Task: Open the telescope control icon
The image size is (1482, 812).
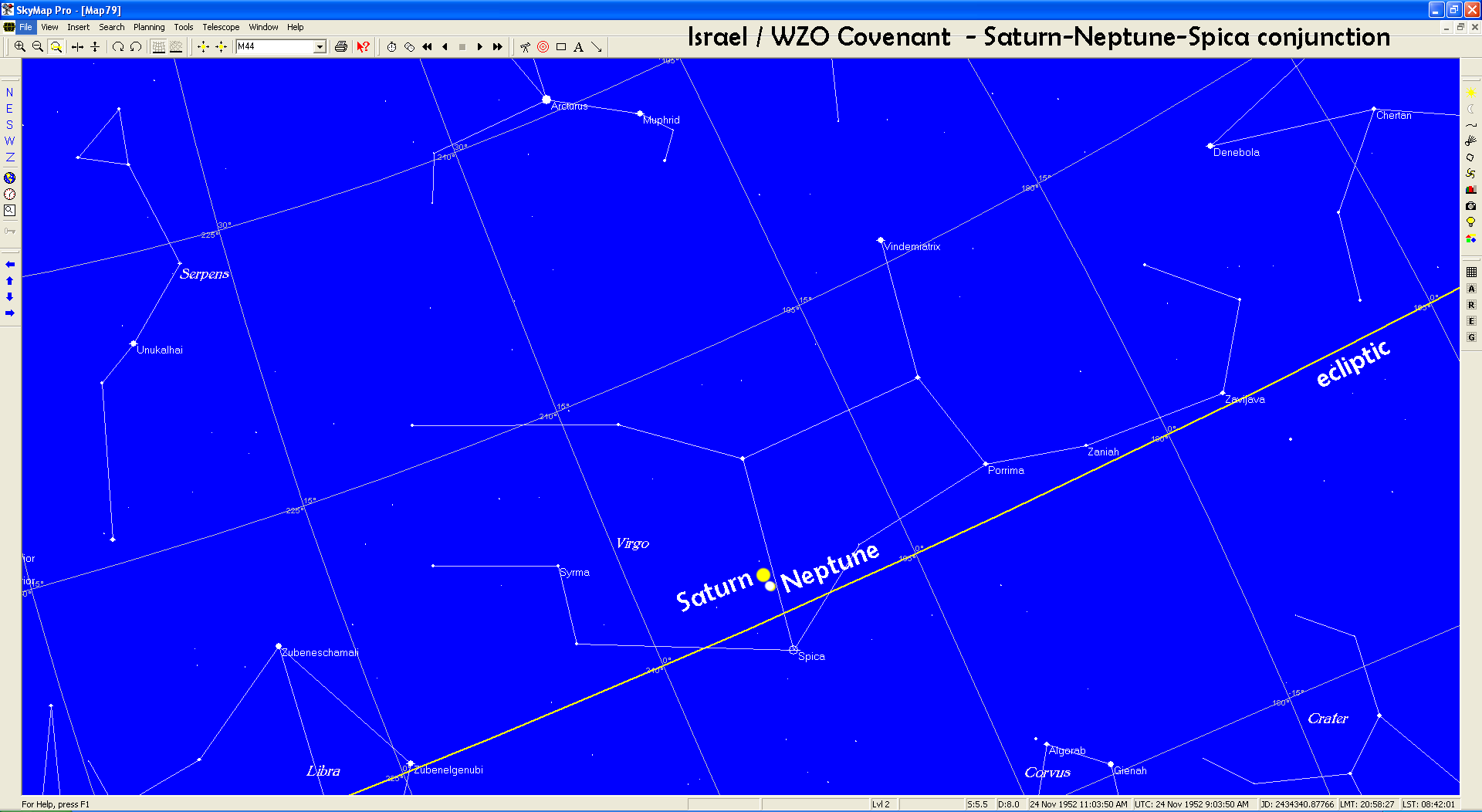Action: [525, 47]
